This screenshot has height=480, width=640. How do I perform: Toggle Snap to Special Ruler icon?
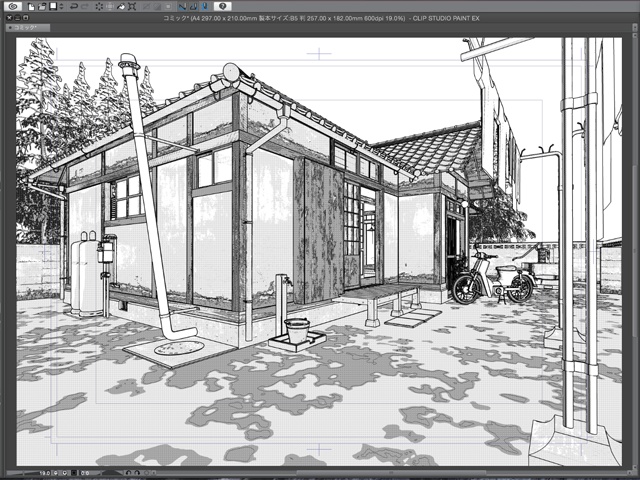pos(193,6)
